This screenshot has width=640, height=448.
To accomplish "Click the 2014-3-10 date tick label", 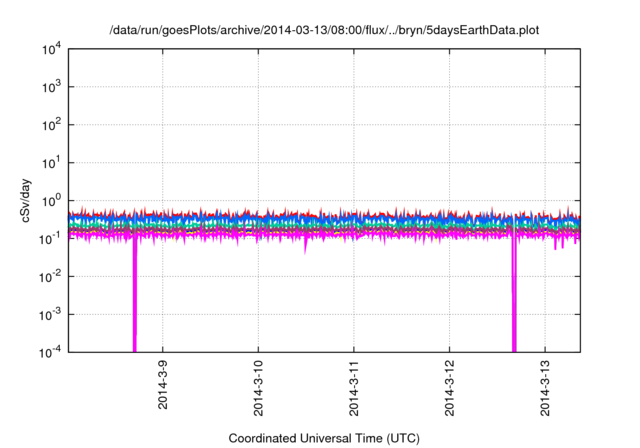I will click(258, 388).
